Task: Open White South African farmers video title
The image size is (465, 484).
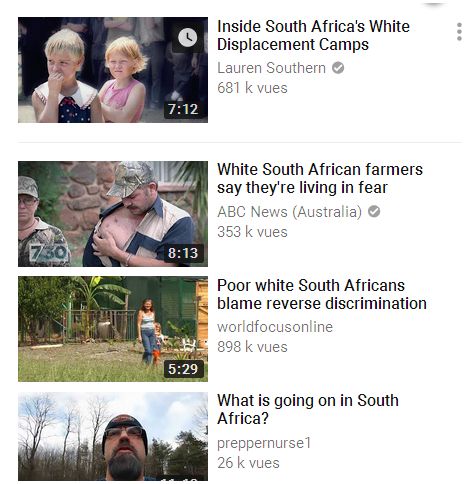Action: click(x=320, y=179)
